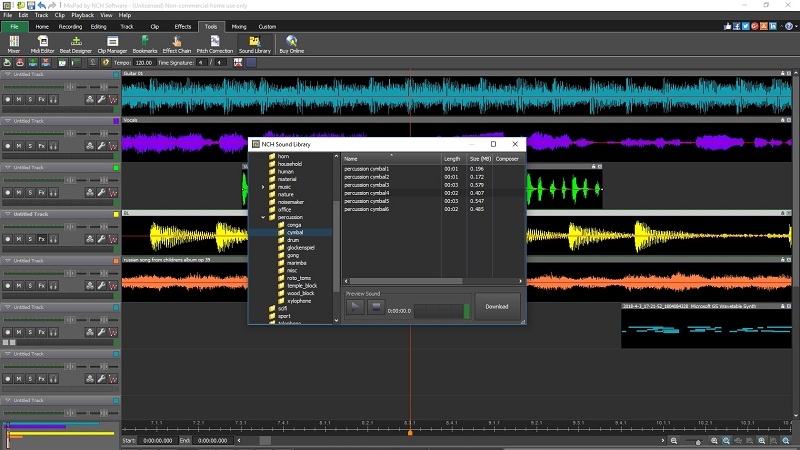Open the Pitch Correction tool
This screenshot has width=800, height=450.
(215, 44)
